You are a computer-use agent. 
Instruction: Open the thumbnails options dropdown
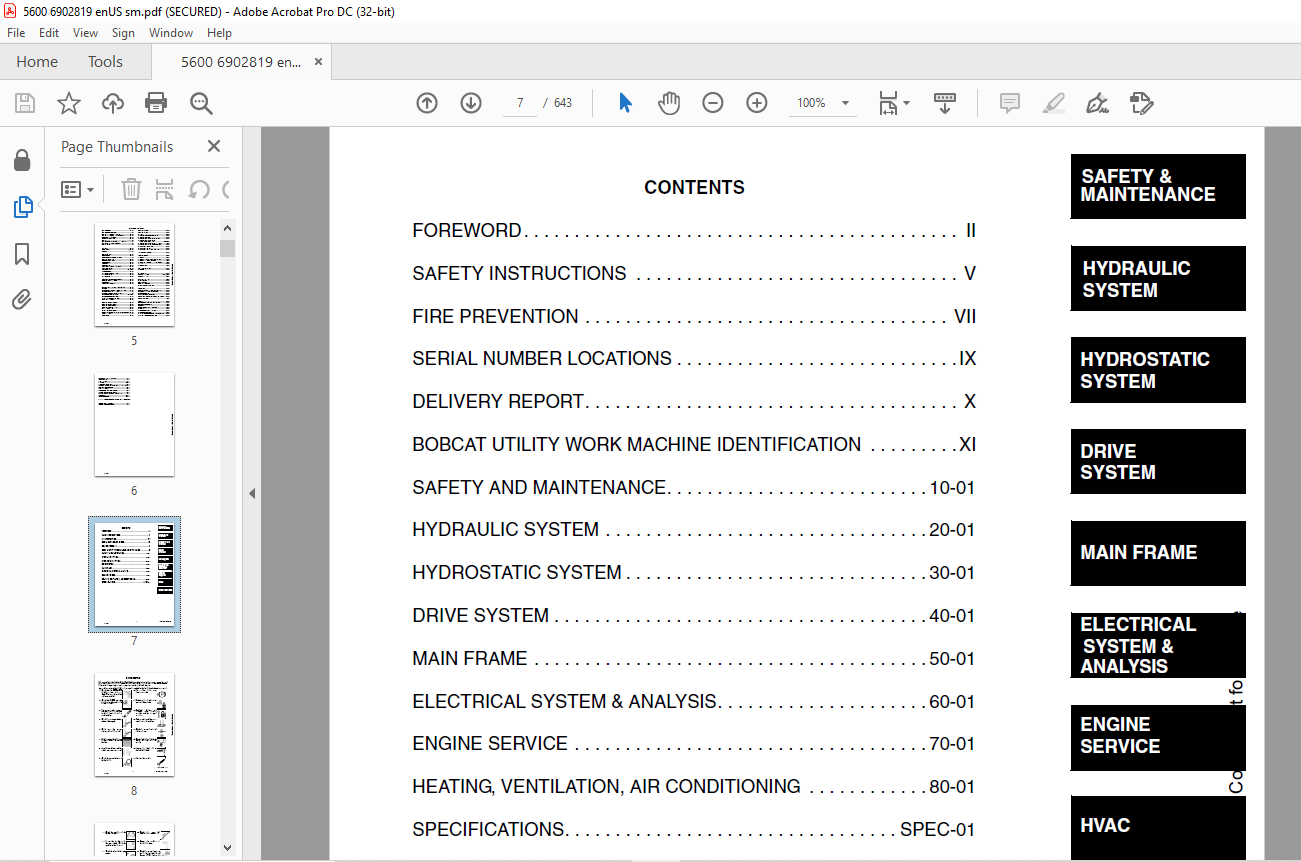point(78,189)
